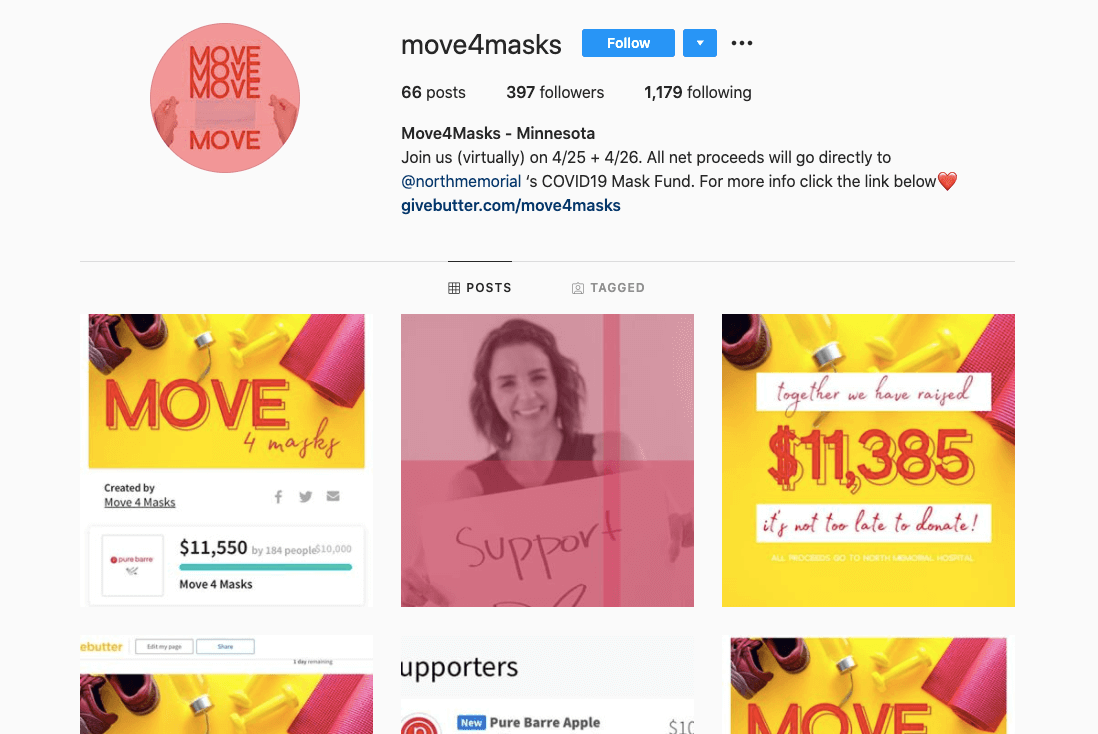
Task: Click the Facebook icon in first post
Action: (278, 497)
